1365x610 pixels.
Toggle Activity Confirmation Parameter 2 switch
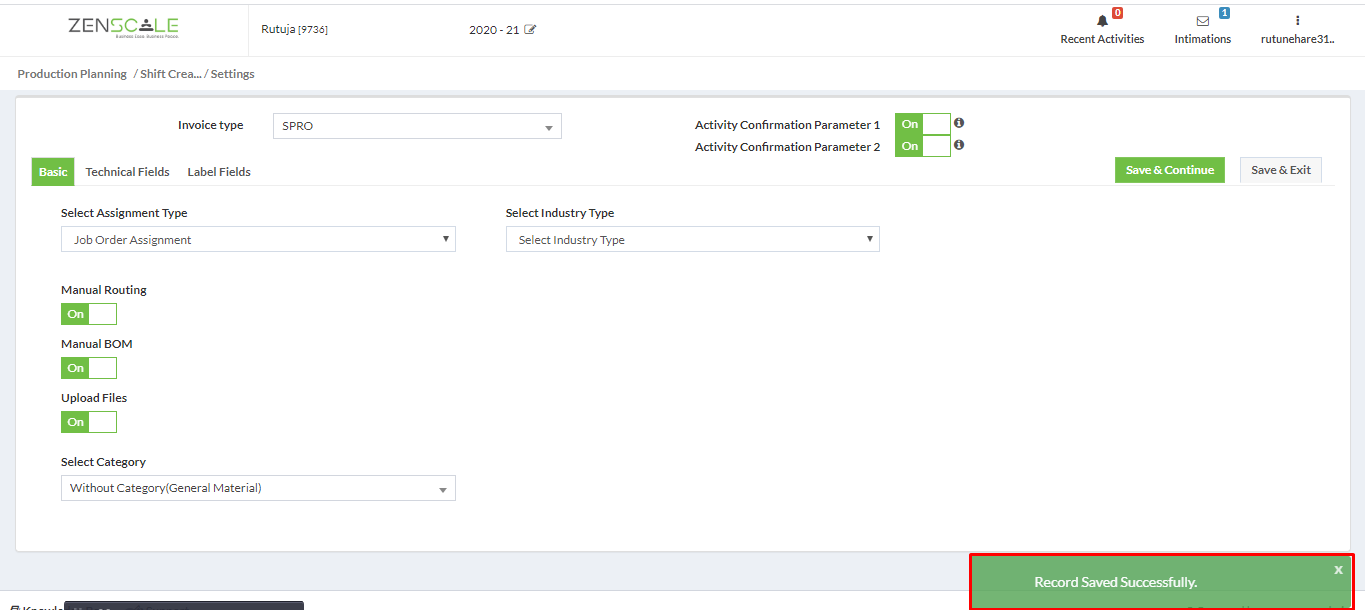coord(923,146)
